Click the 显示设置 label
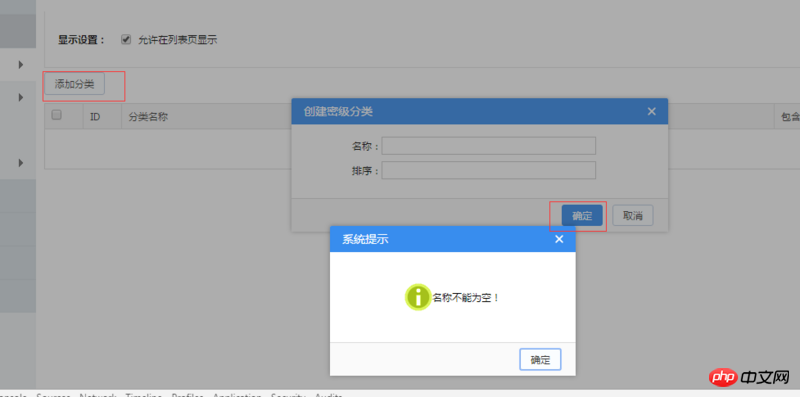The height and width of the screenshot is (397, 800). pos(82,40)
